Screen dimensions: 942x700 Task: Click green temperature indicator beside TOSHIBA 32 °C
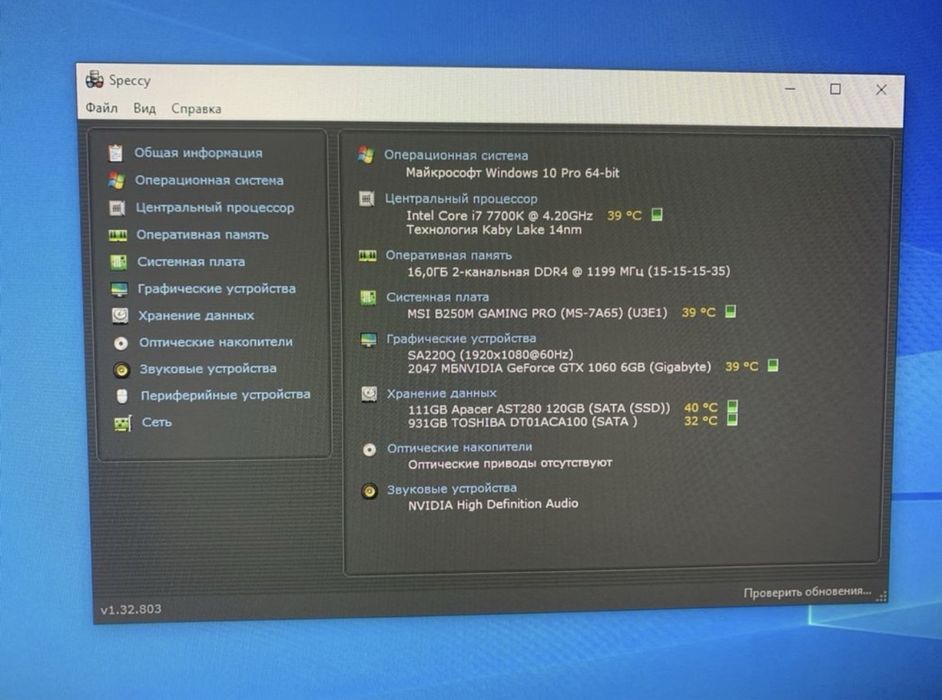tap(732, 419)
